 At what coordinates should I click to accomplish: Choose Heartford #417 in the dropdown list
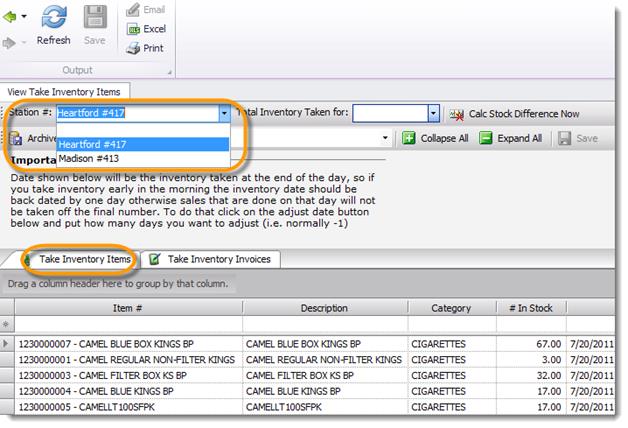[x=91, y=144]
